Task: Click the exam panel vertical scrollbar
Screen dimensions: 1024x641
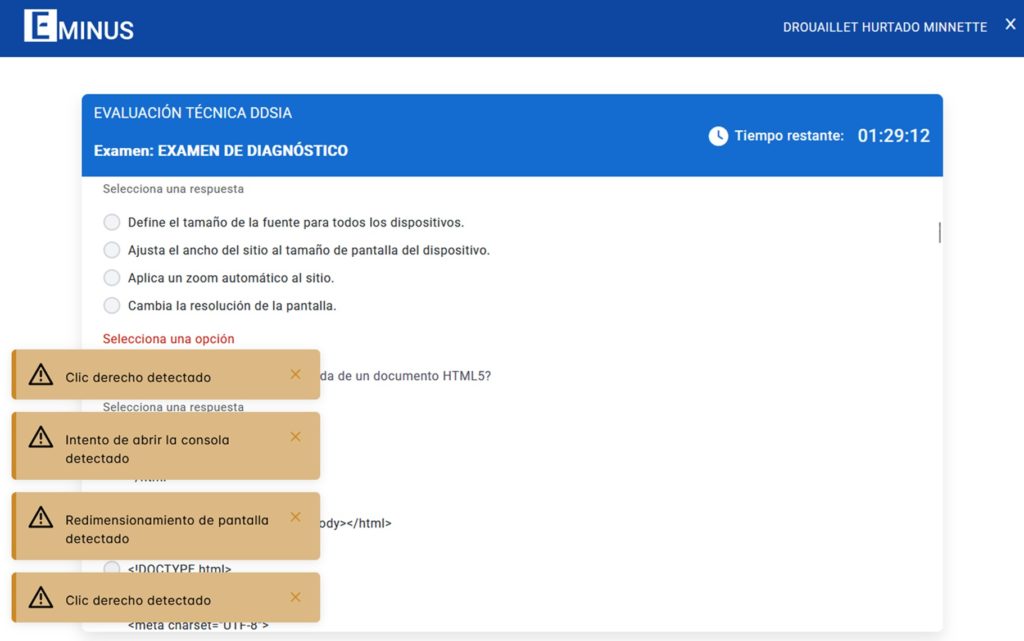Action: pyautogui.click(x=939, y=232)
